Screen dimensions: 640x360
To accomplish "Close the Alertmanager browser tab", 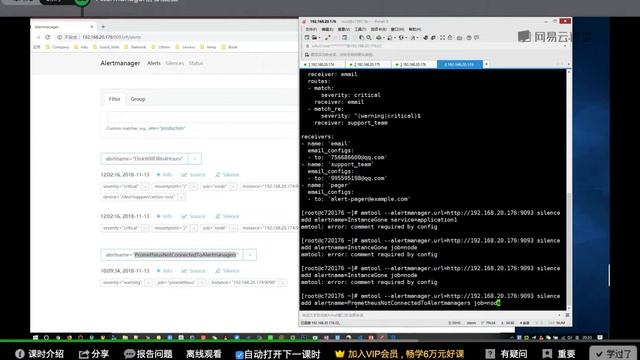I will click(91, 27).
